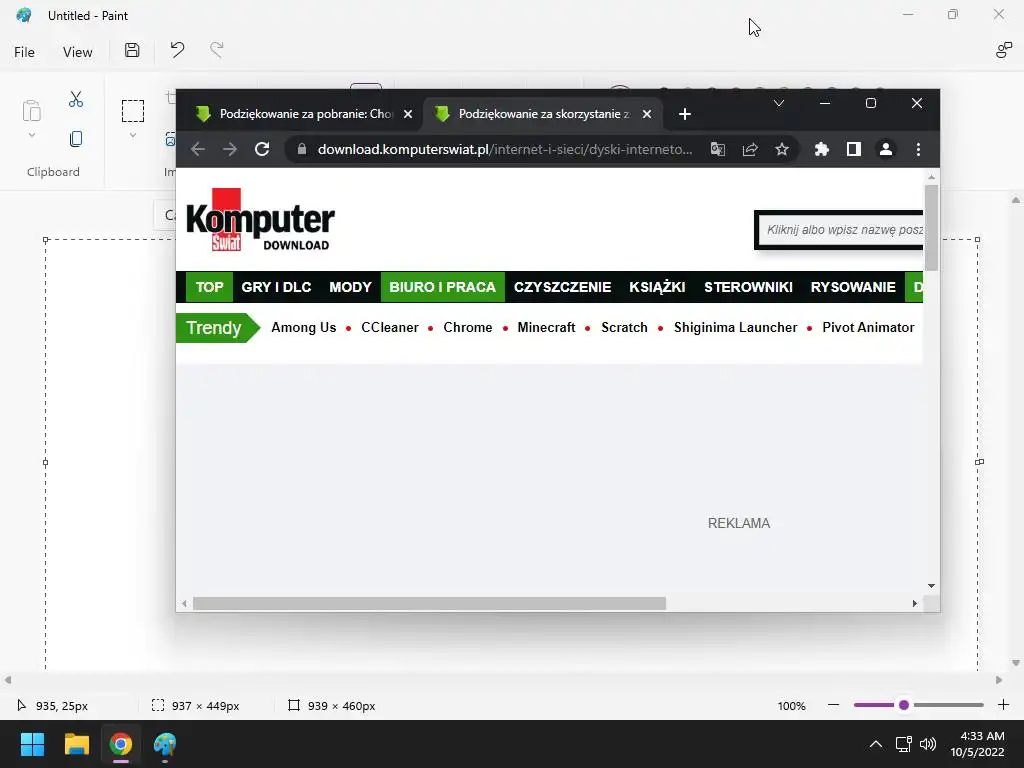Click the translate page icon in address bar
Viewport: 1024px width, 768px height.
pyautogui.click(x=718, y=150)
